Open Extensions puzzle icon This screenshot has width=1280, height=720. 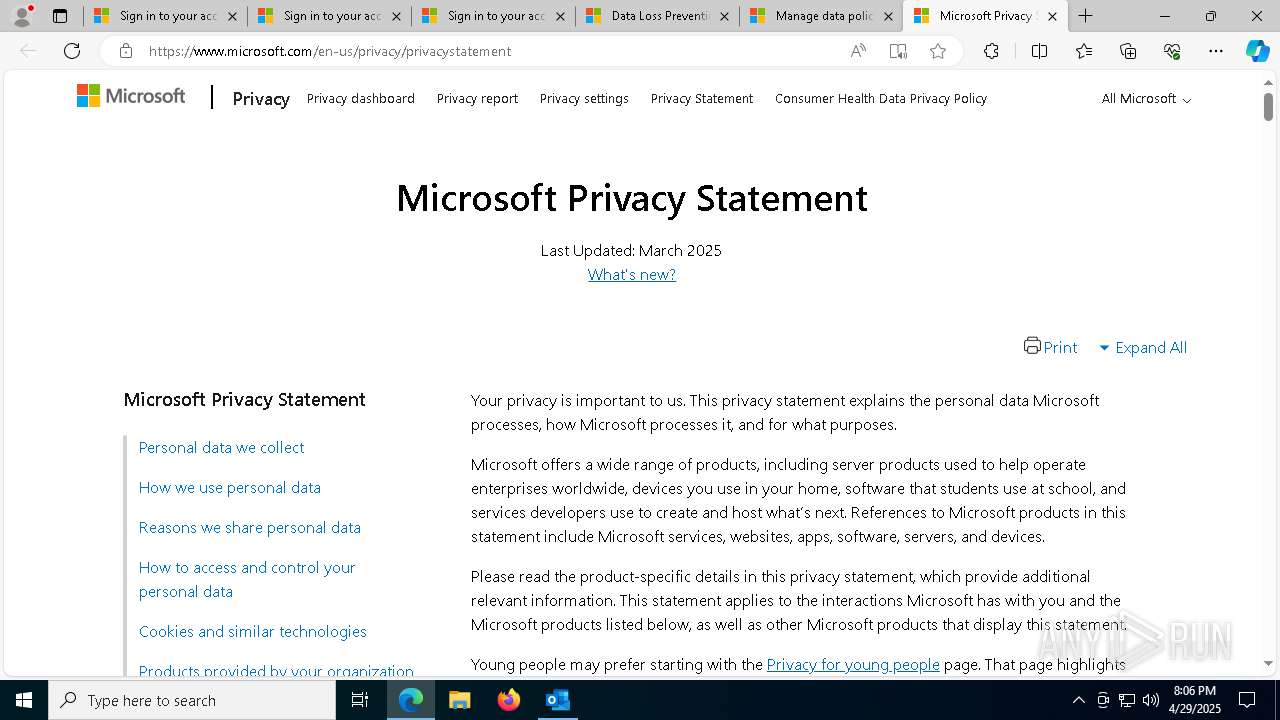click(x=991, y=51)
